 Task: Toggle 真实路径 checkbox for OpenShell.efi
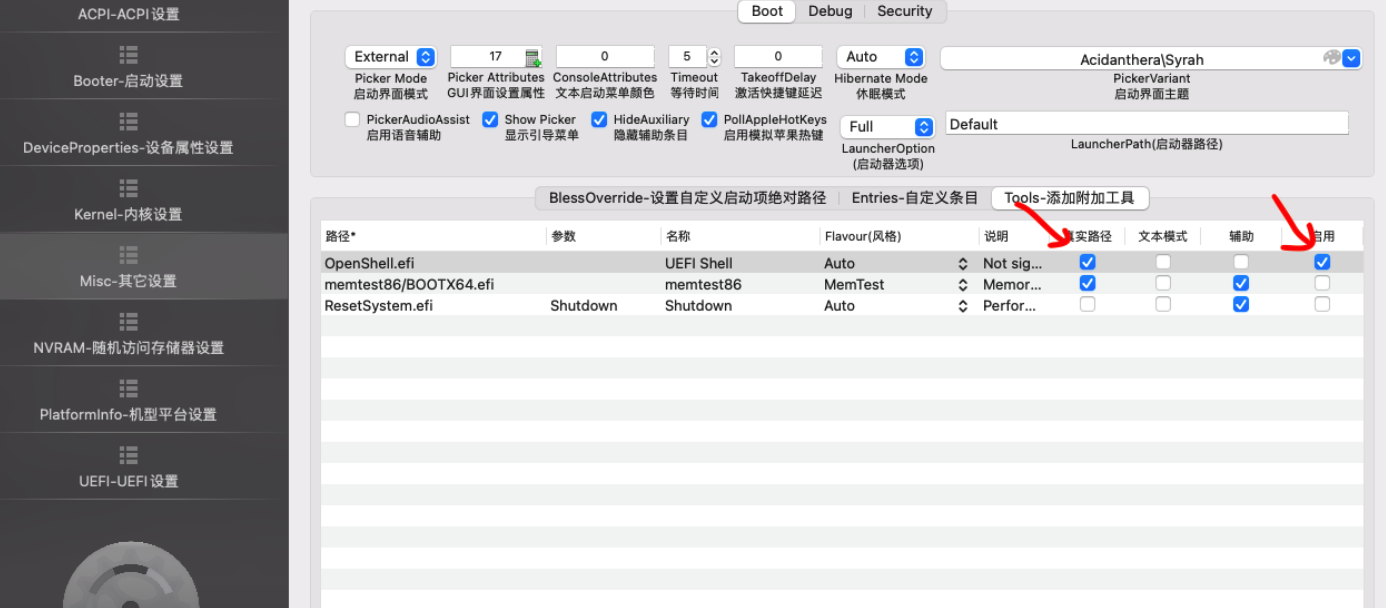(x=1088, y=262)
